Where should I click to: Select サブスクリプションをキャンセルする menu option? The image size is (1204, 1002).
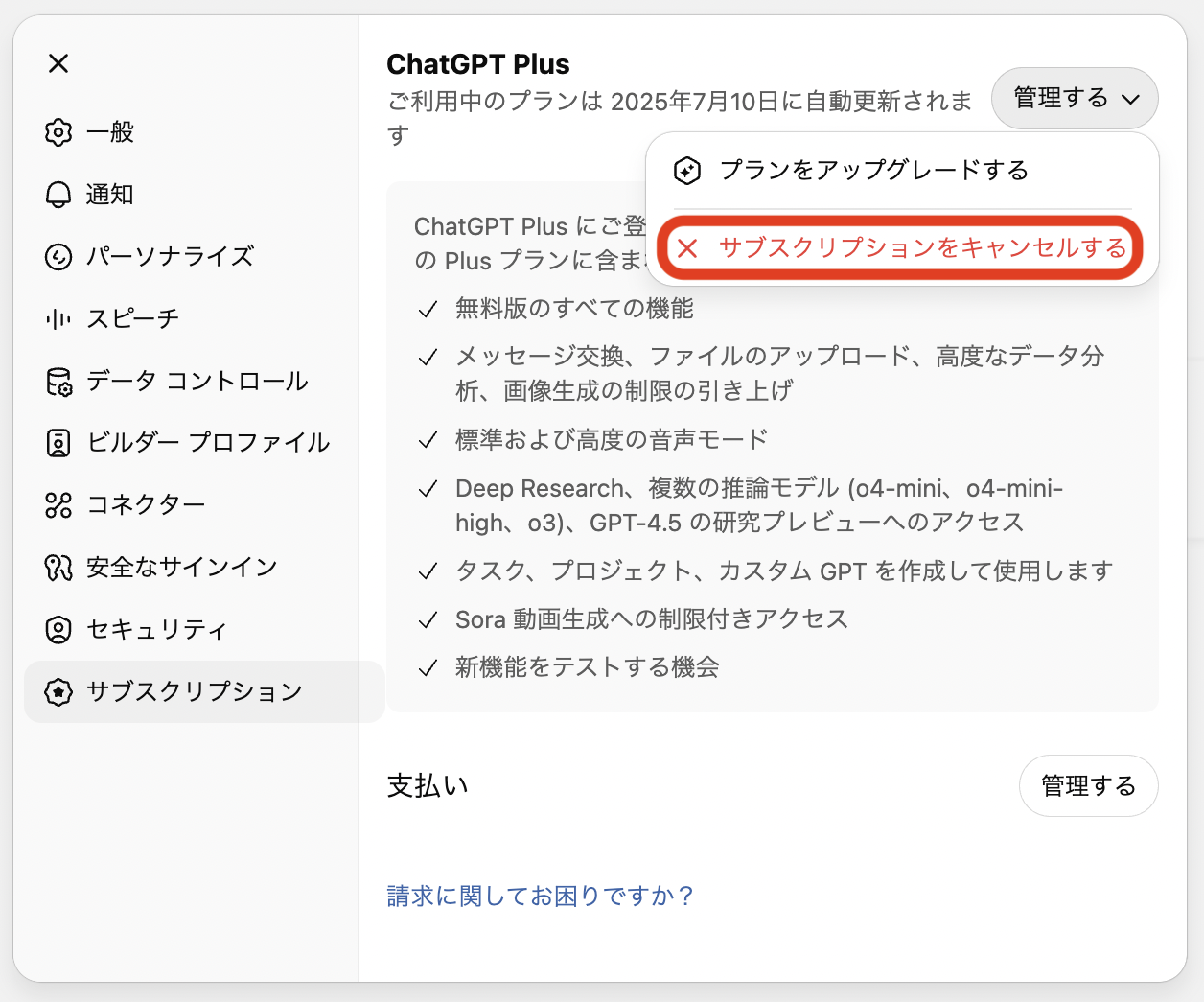click(x=902, y=248)
